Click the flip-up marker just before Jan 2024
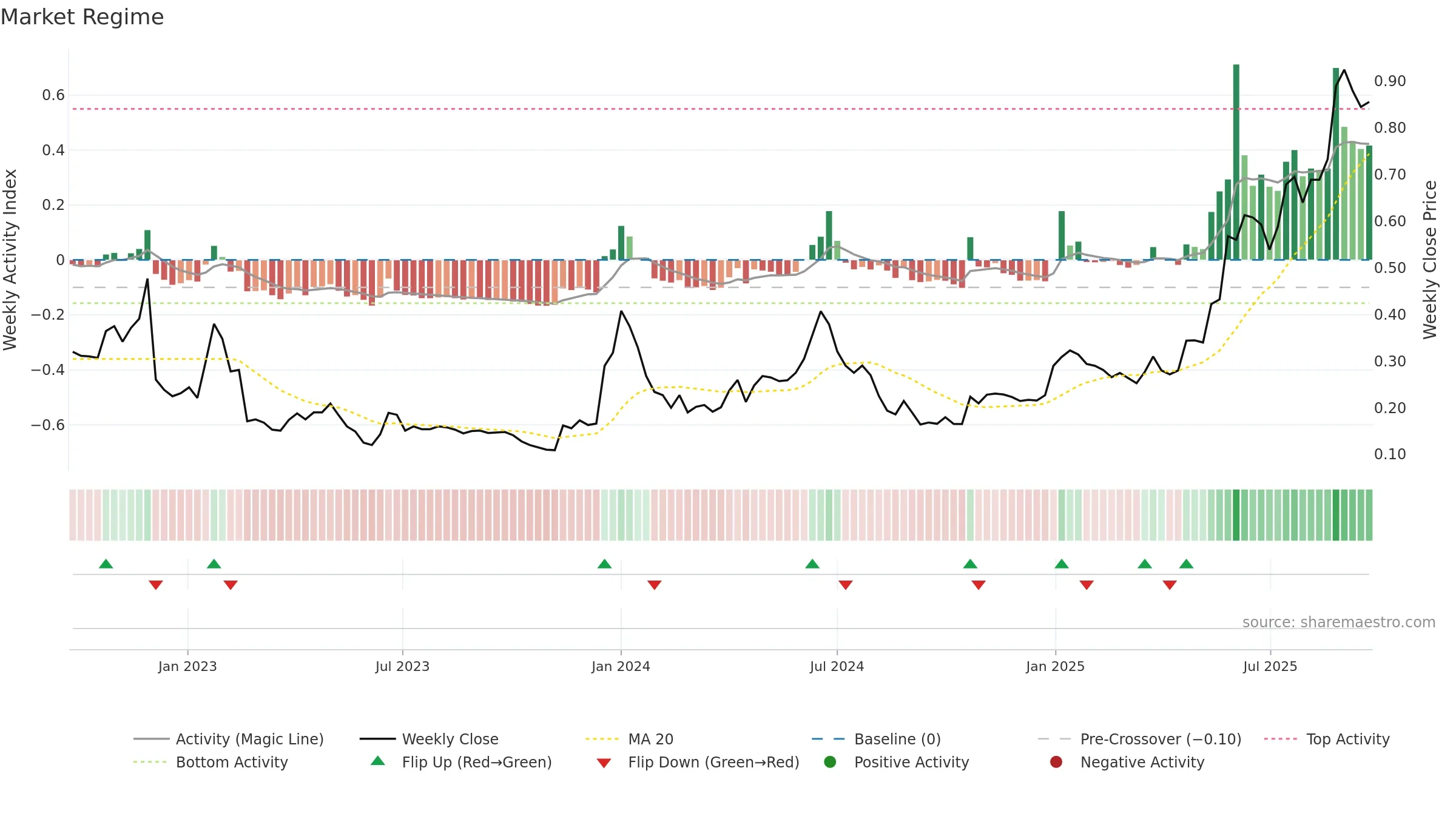This screenshot has height=819, width=1456. pyautogui.click(x=605, y=564)
